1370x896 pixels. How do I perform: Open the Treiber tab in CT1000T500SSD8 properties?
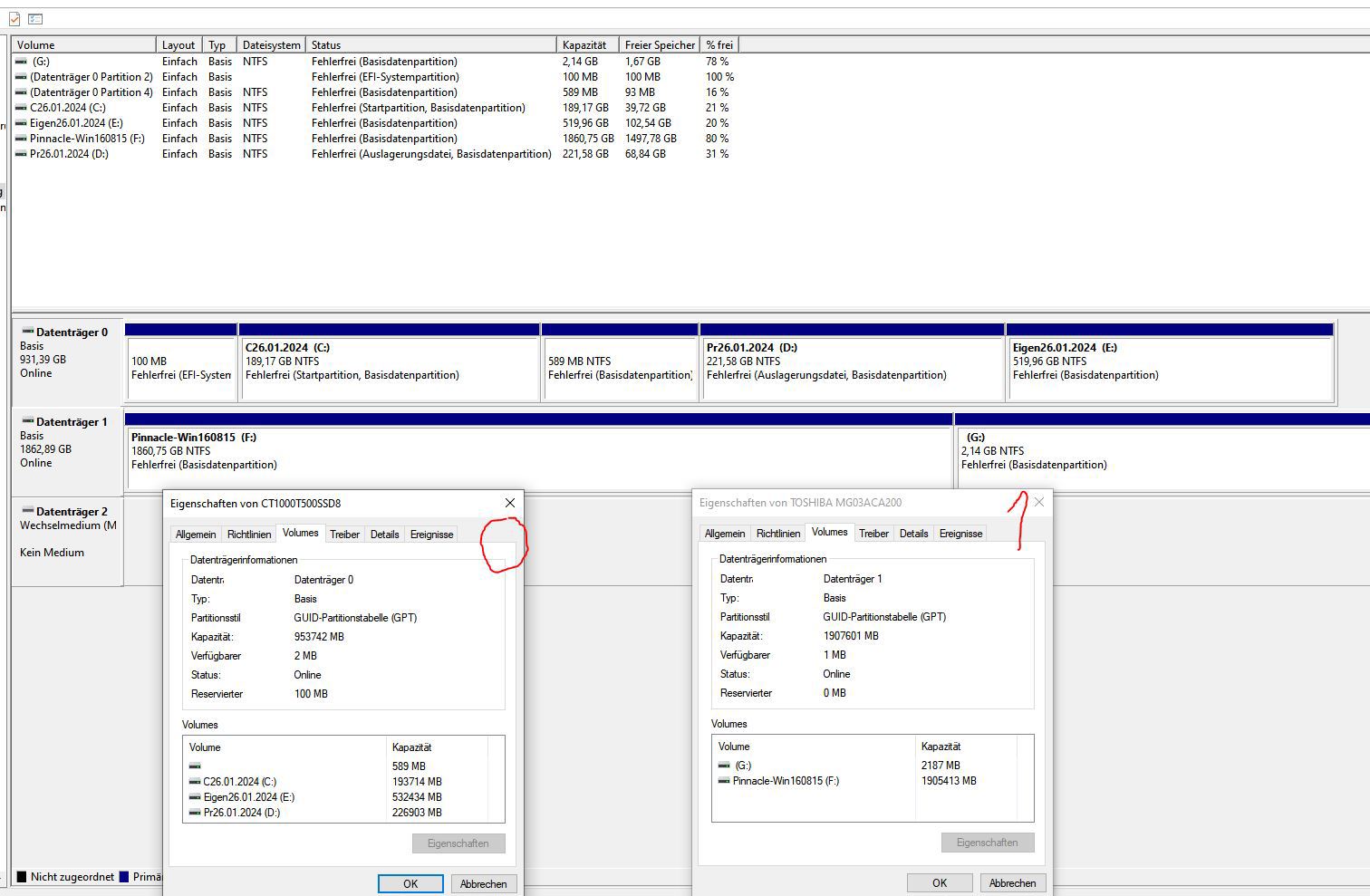click(x=344, y=535)
